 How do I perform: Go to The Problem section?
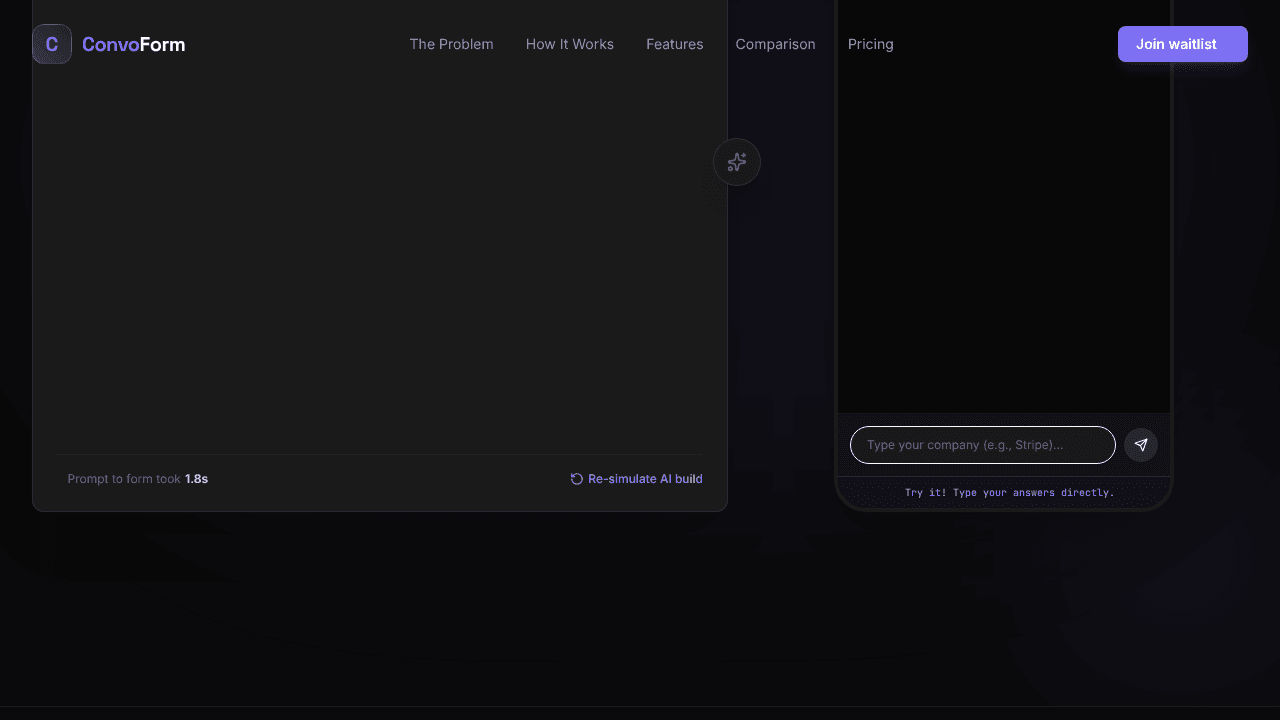tap(451, 44)
